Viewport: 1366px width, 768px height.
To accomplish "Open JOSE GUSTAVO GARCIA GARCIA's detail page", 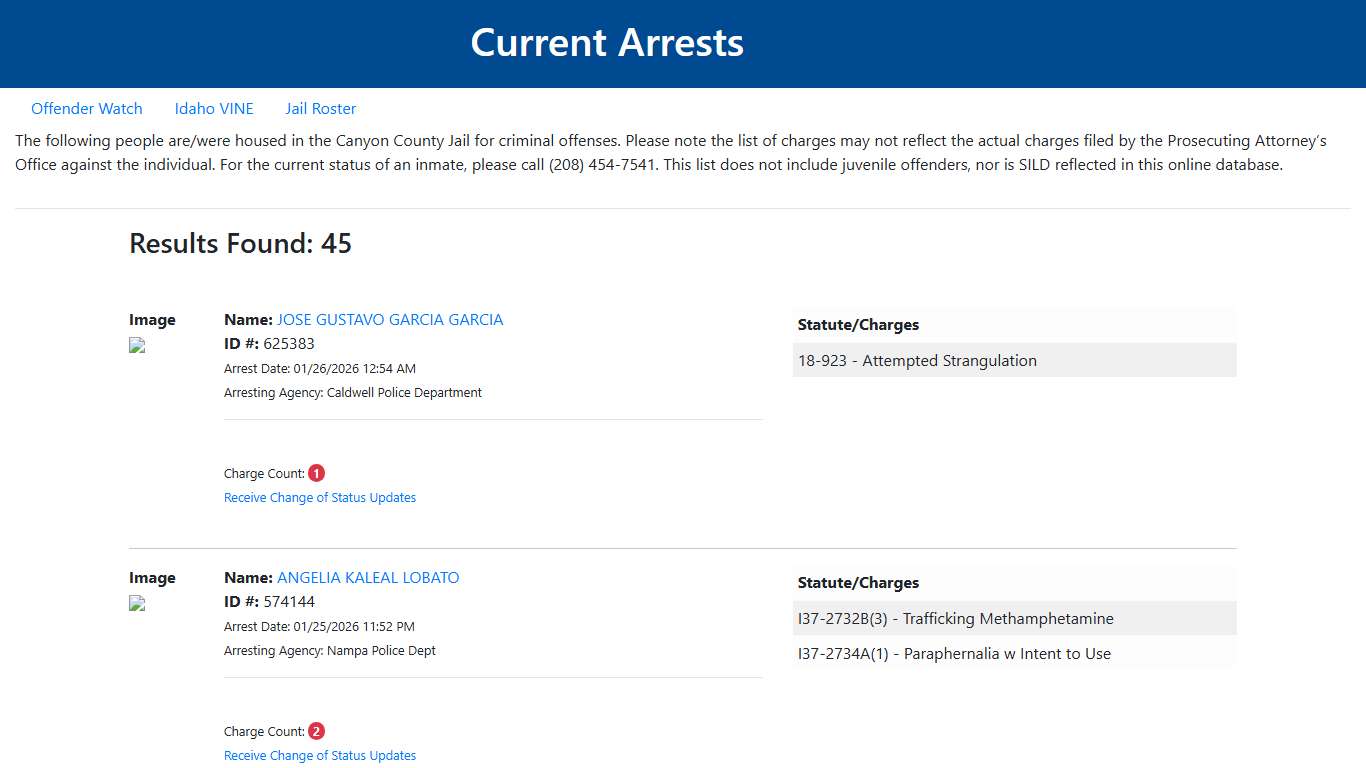I will pyautogui.click(x=389, y=319).
